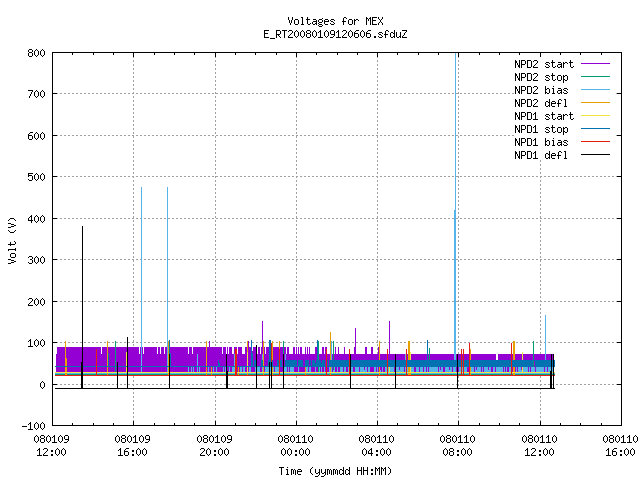Image resolution: width=640 pixels, height=480 pixels.
Task: Click the NPD2 stop green legend line
Action: (595, 77)
